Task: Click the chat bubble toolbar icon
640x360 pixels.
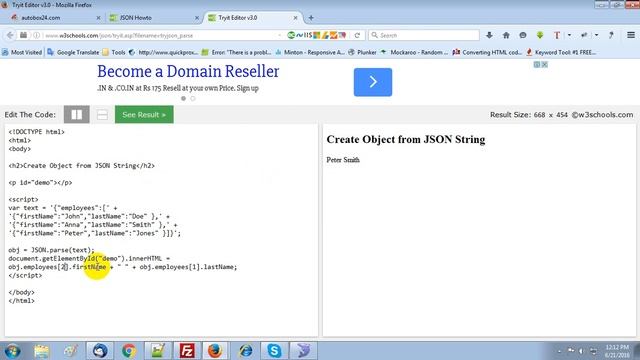Action: pos(523,36)
